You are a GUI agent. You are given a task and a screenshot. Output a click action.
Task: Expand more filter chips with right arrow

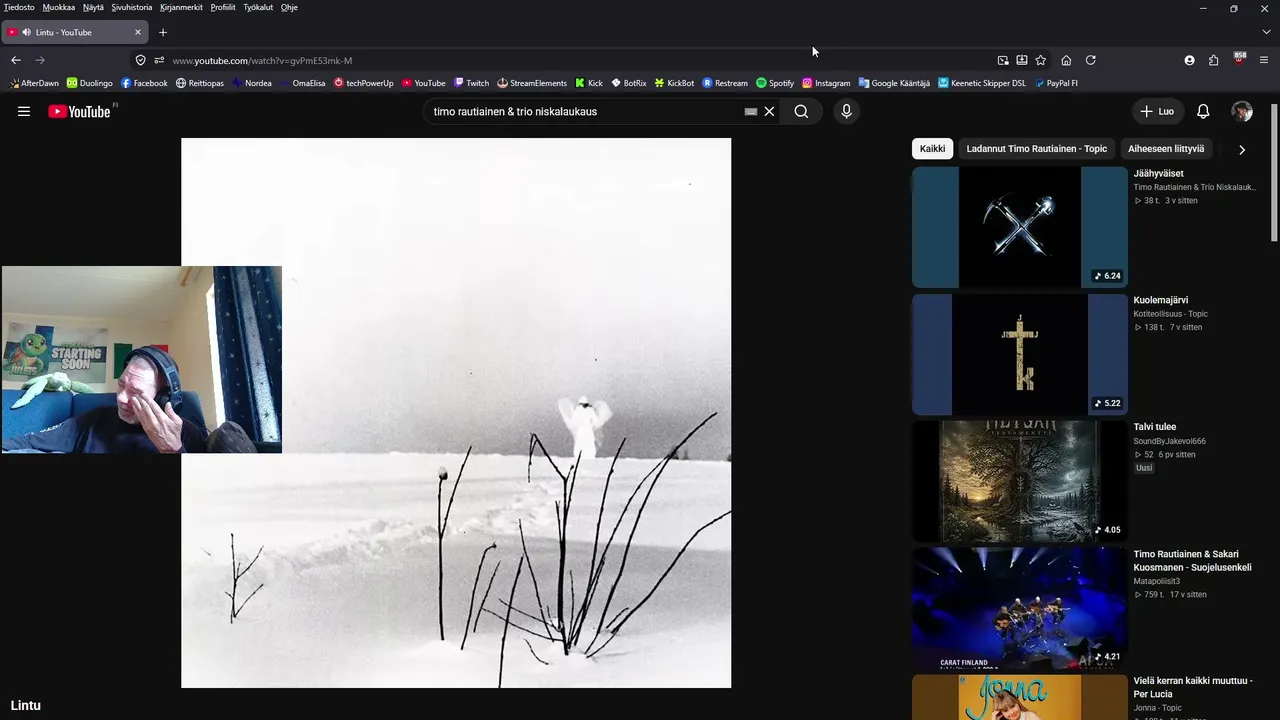pos(1242,149)
